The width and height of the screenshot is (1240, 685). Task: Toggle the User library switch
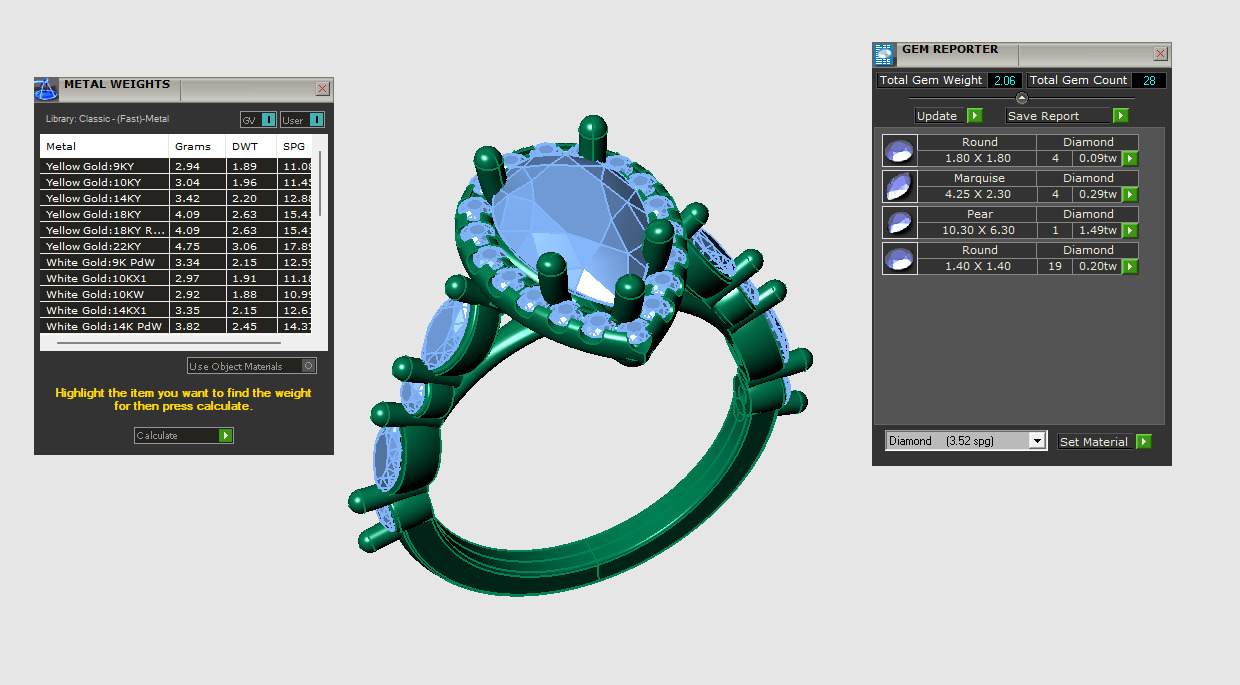click(x=316, y=120)
